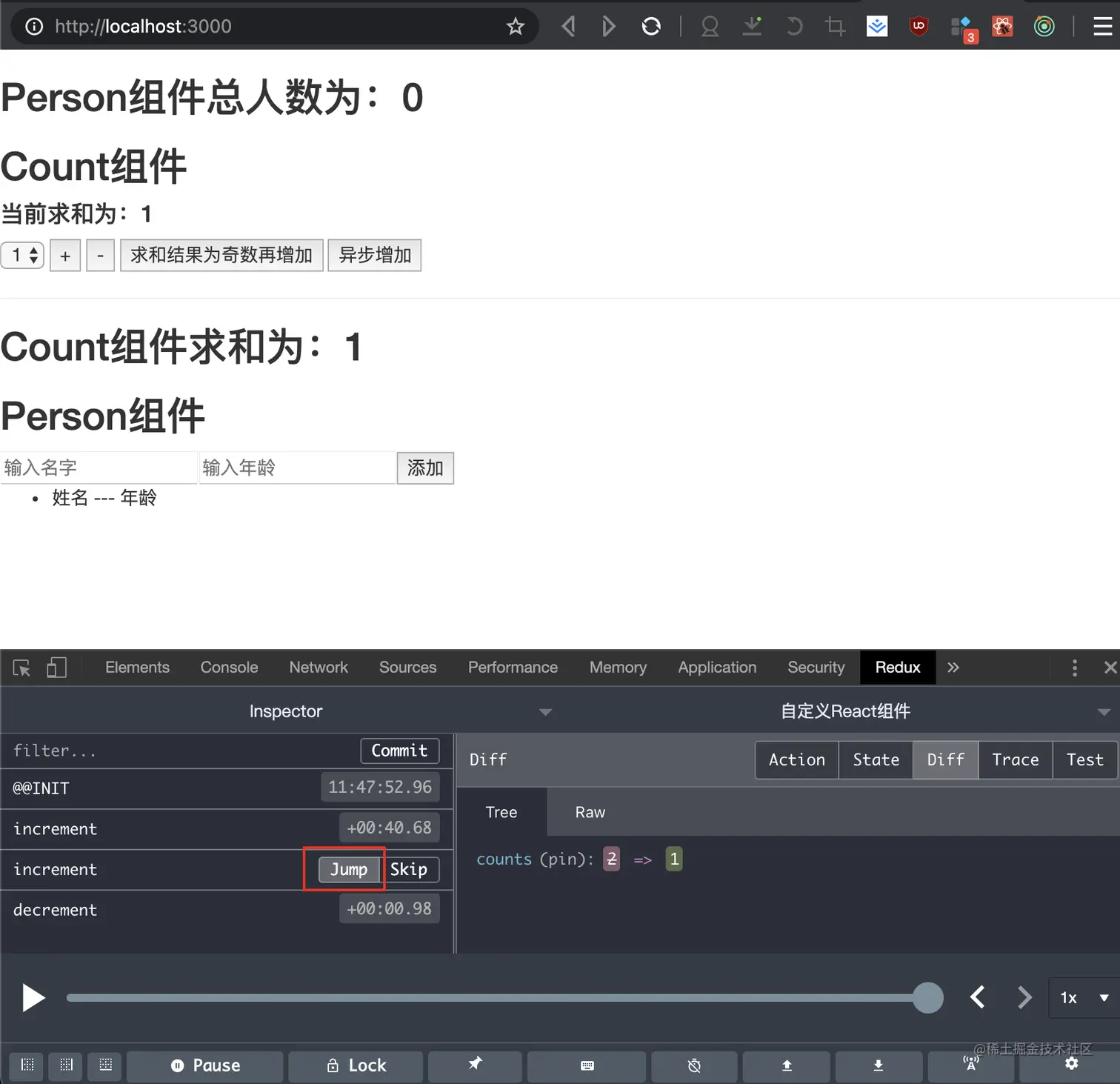This screenshot has height=1084, width=1120.
Task: Show more DevTools tabs chevron
Action: (x=953, y=668)
